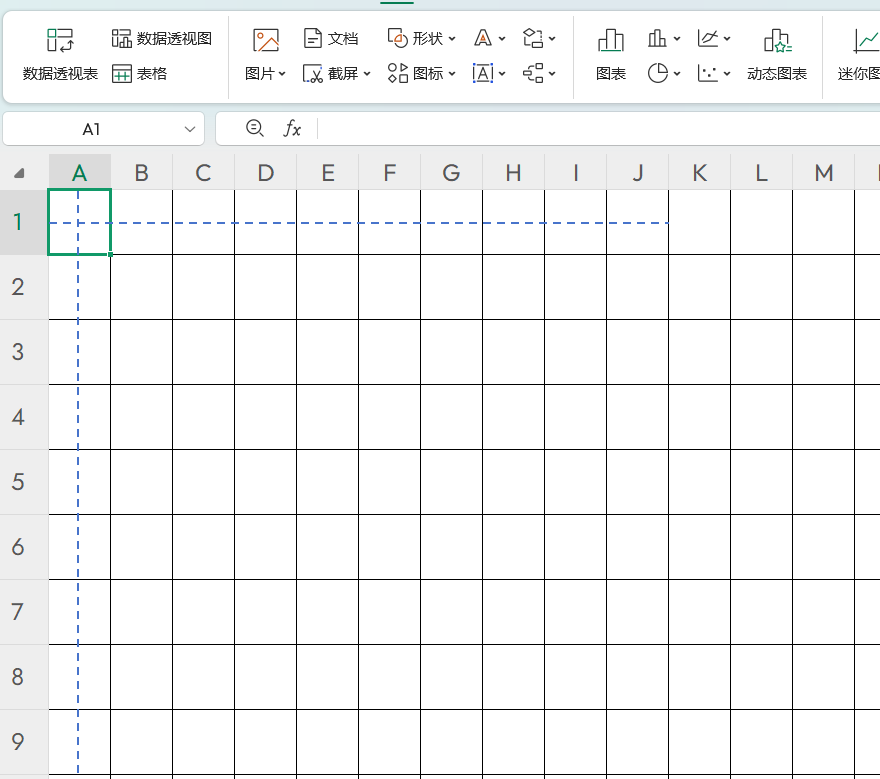Image resolution: width=880 pixels, height=779 pixels.
Task: Select column D header
Action: point(265,173)
